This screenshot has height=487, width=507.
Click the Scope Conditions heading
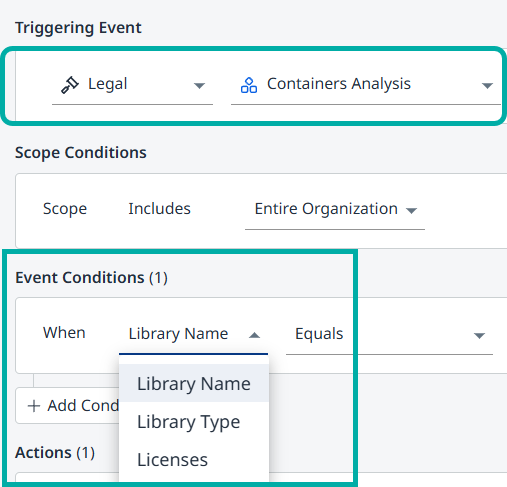click(81, 153)
